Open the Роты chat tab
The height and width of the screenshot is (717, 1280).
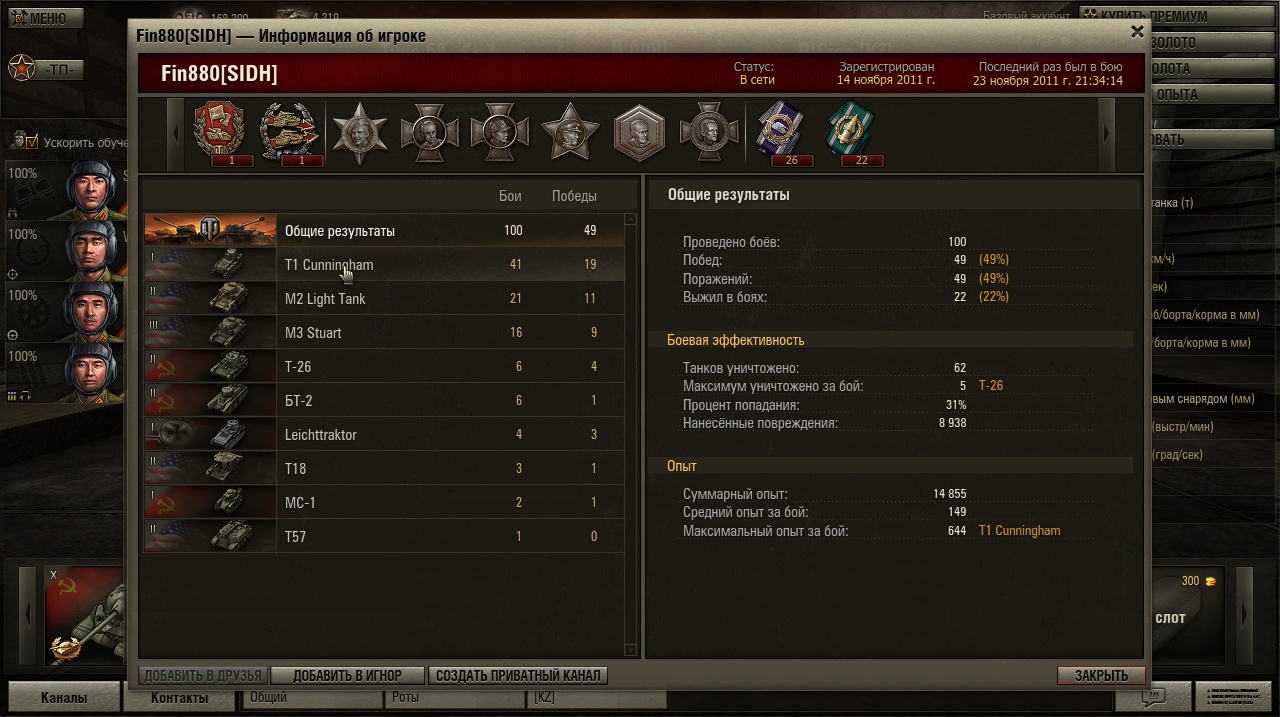tap(405, 697)
